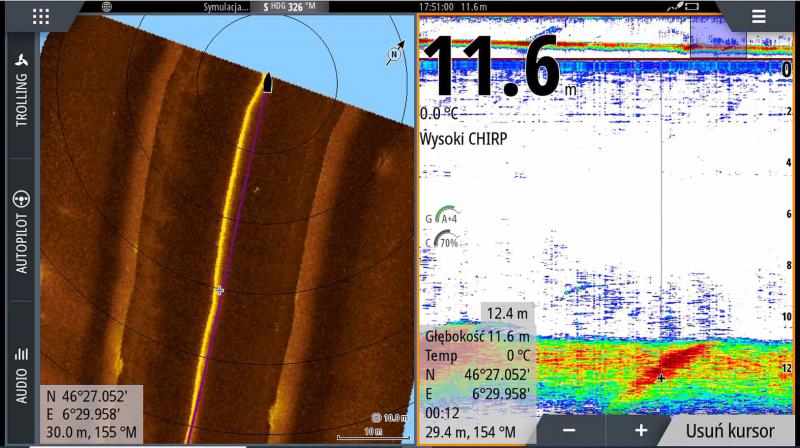The image size is (800, 448).
Task: Click the Wysoki CHIRP frequency label
Action: (x=463, y=139)
